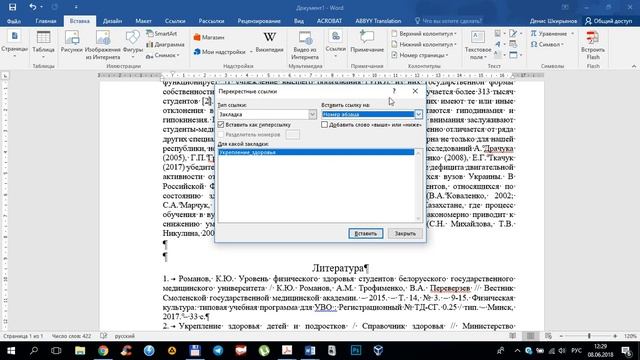Open the Фигуры shapes gallery
640x360 pixels.
point(133,45)
